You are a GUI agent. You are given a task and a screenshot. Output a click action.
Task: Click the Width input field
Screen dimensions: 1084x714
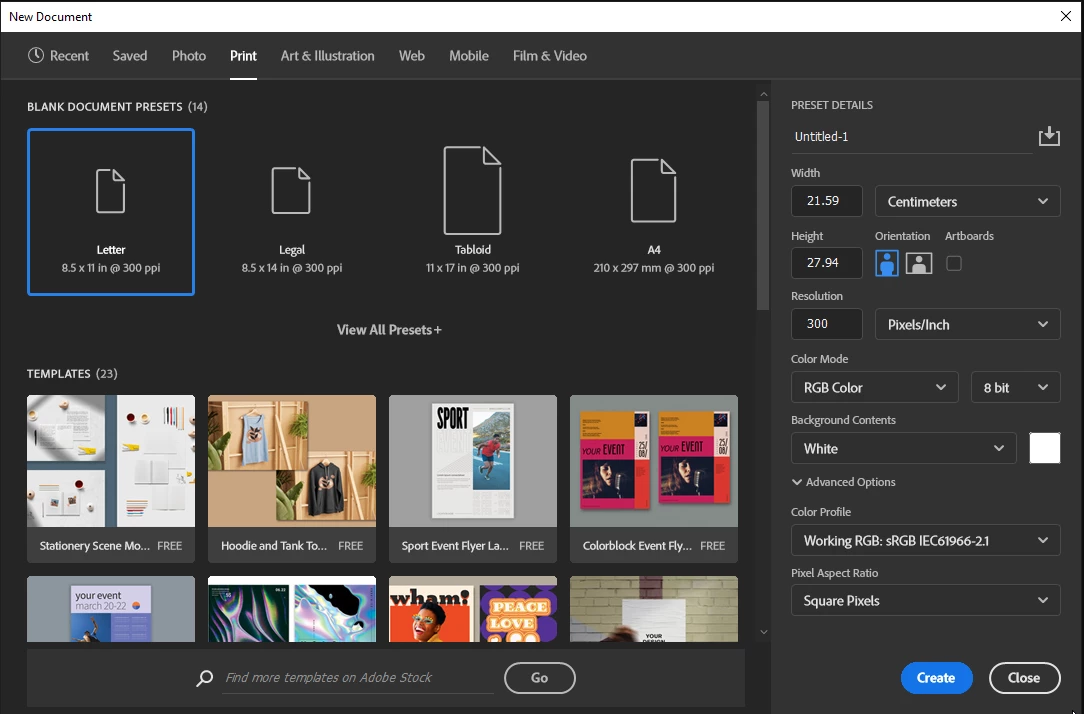826,201
